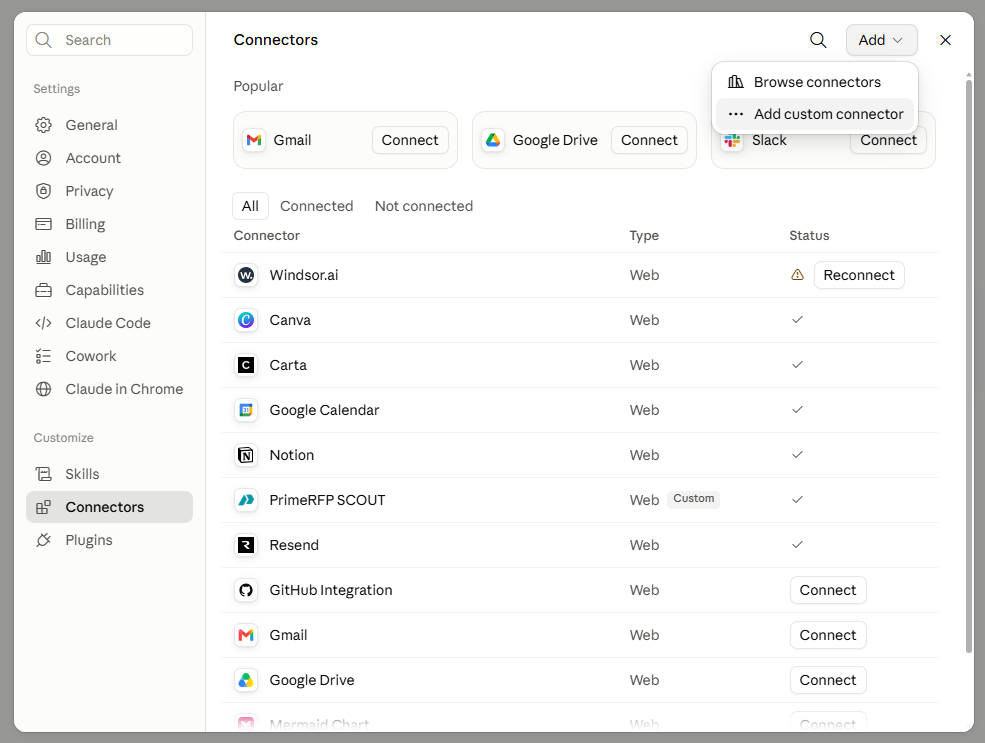Click the Google Drive logo in Popular
The image size is (985, 743).
[x=493, y=140]
